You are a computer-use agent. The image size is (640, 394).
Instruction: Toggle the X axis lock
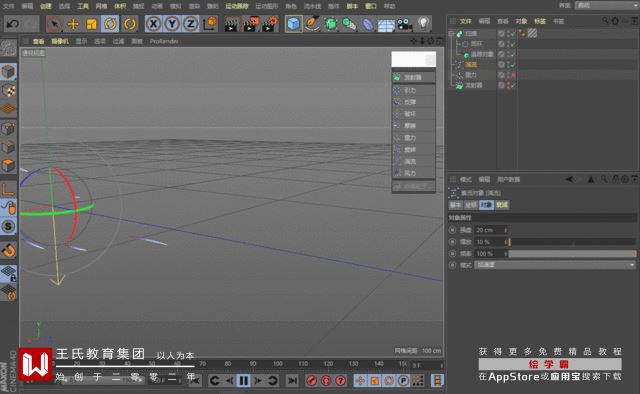pos(153,24)
